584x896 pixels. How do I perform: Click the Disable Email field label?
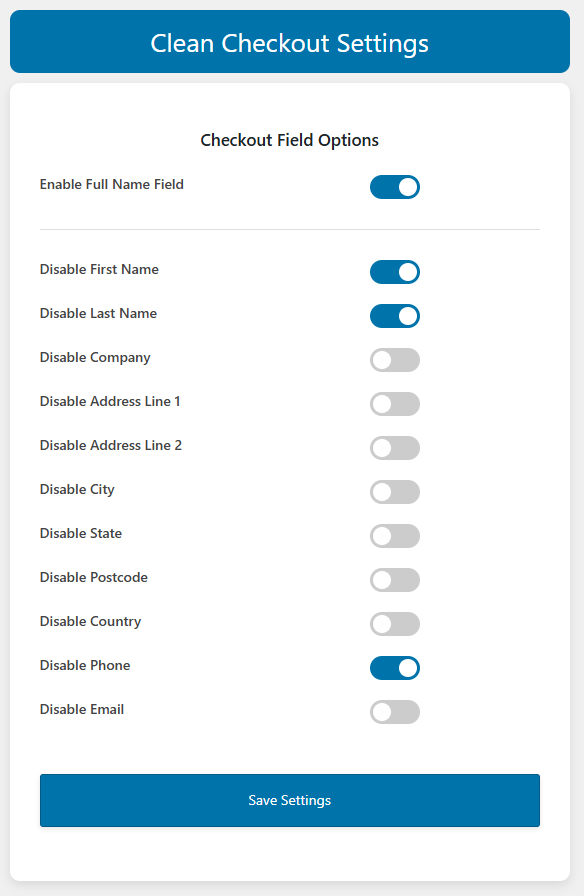(82, 710)
